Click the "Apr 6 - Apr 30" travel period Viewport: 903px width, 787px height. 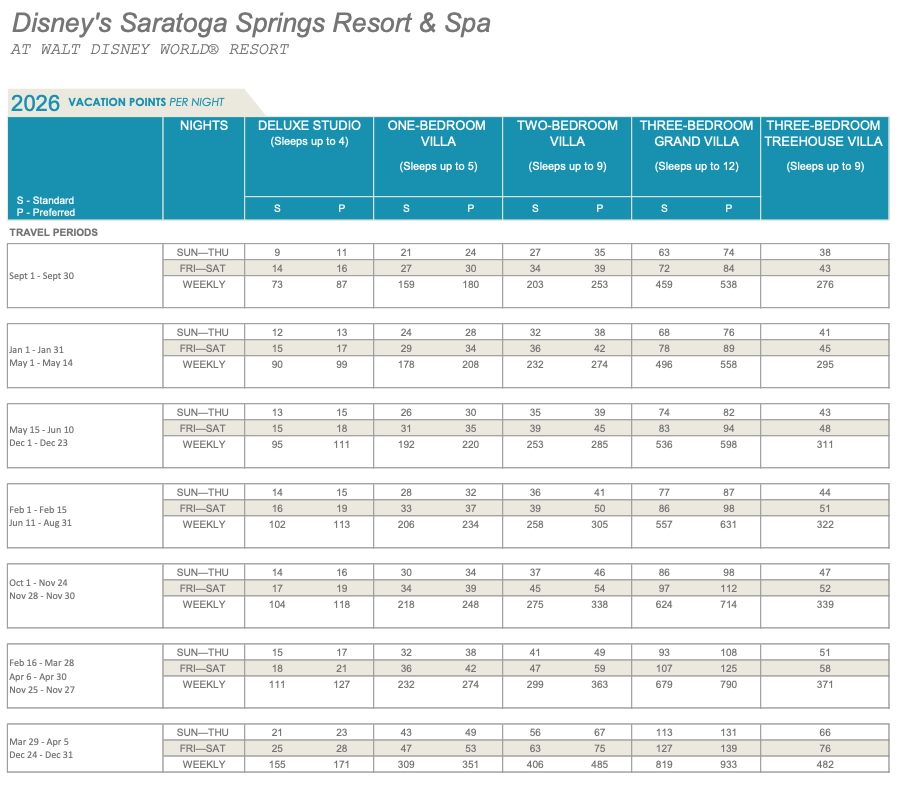pos(38,677)
